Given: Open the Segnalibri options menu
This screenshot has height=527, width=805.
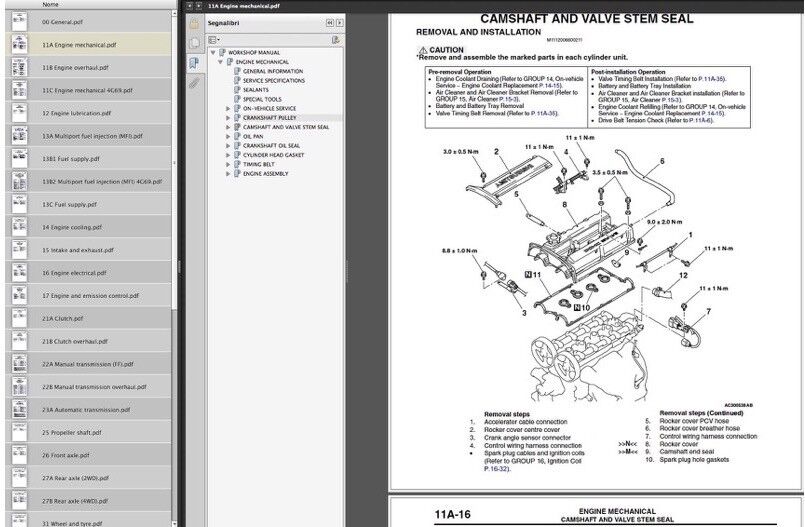Looking at the screenshot, I should click(214, 40).
